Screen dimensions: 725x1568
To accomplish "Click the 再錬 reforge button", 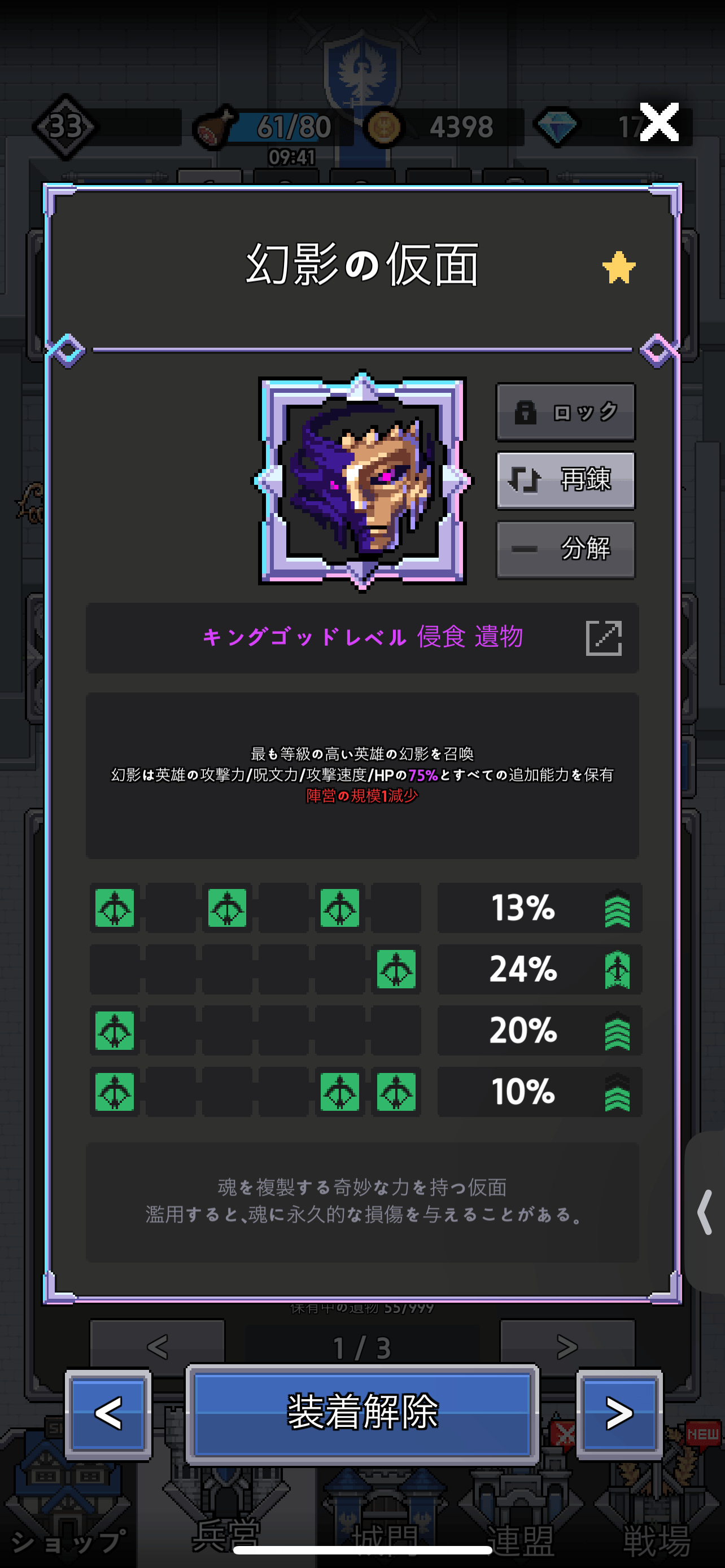I will point(566,480).
